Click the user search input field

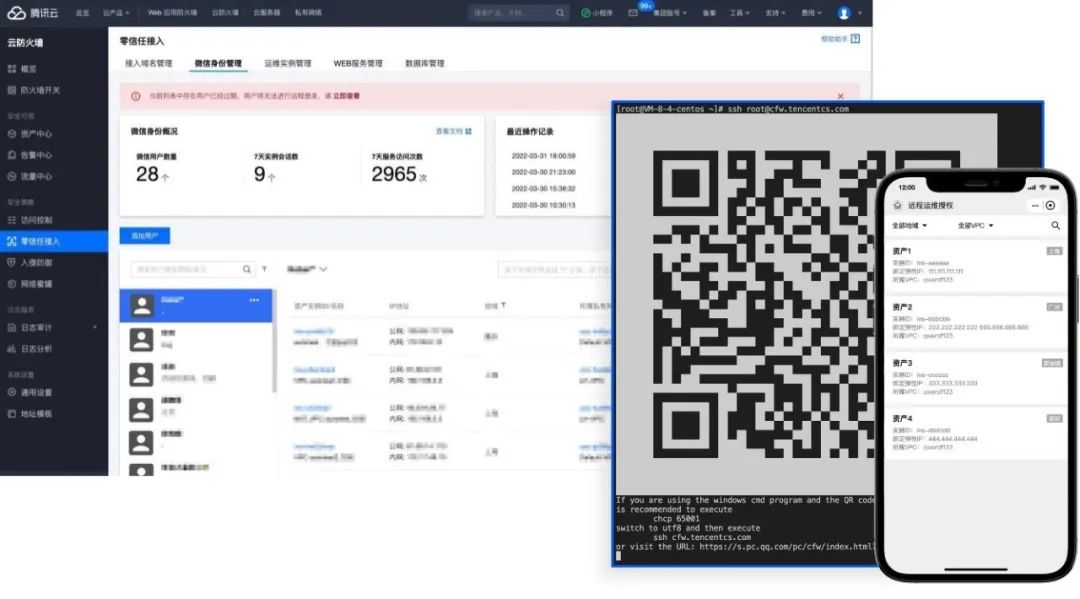[x=187, y=269]
